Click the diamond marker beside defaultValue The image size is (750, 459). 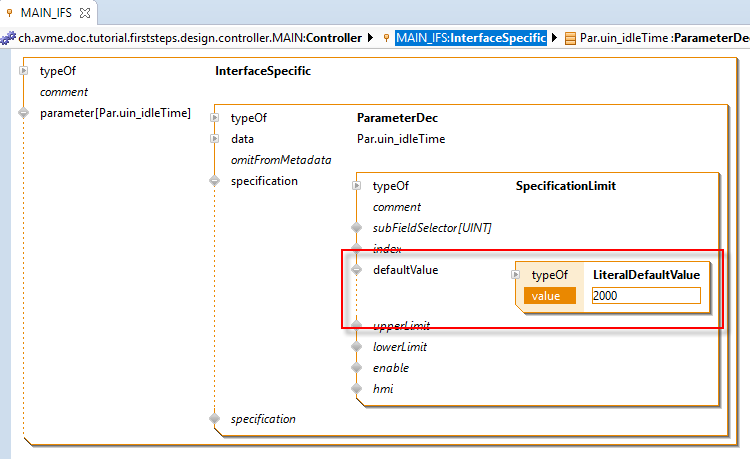[x=355, y=269]
